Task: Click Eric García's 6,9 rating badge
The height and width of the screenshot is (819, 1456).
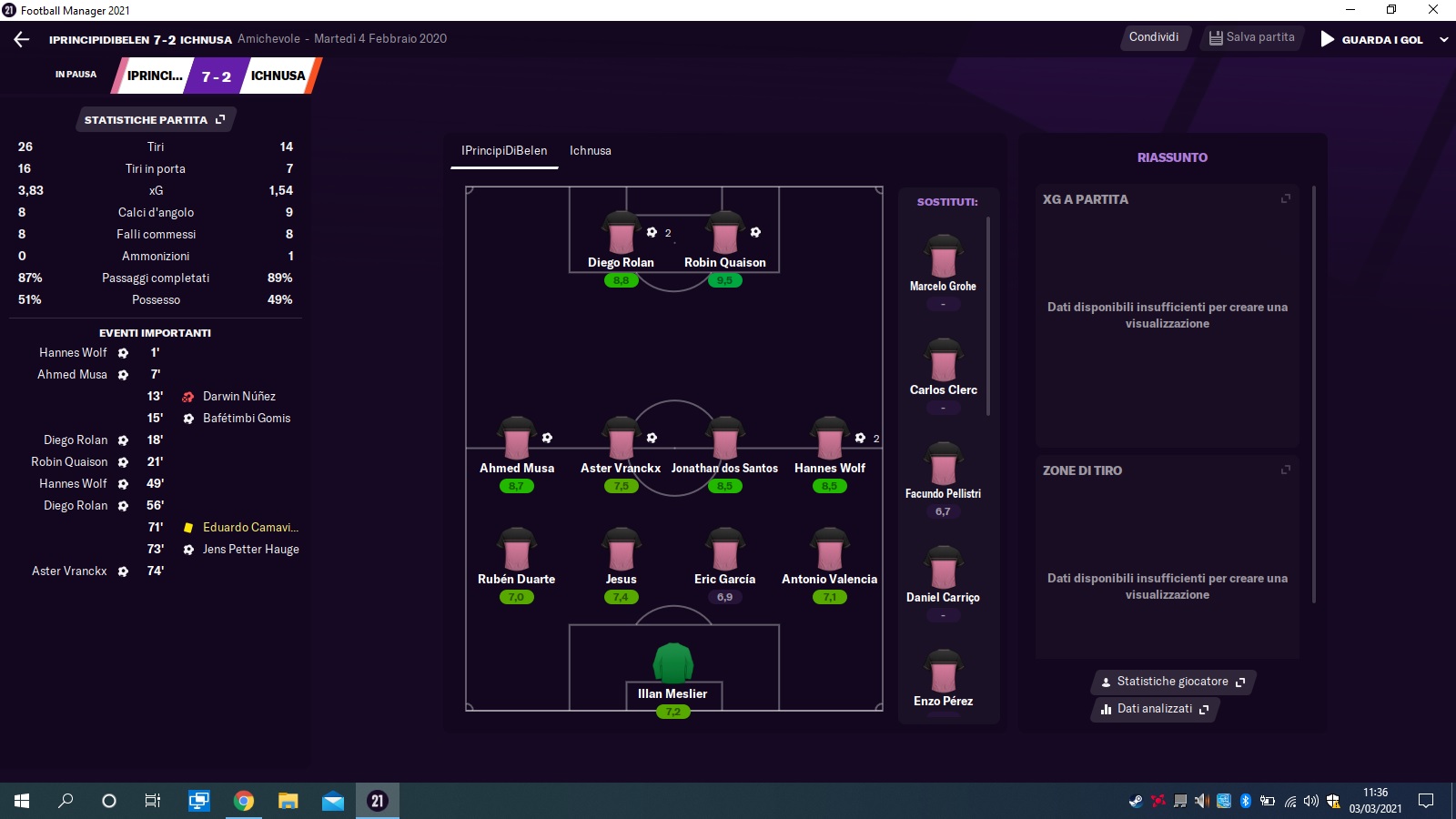Action: tap(725, 597)
